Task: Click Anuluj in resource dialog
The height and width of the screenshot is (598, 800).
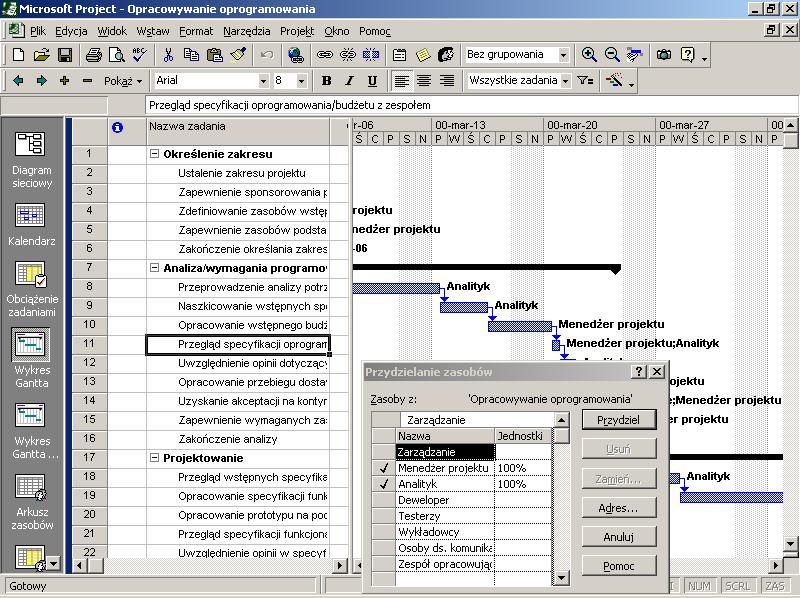Action: tap(618, 537)
